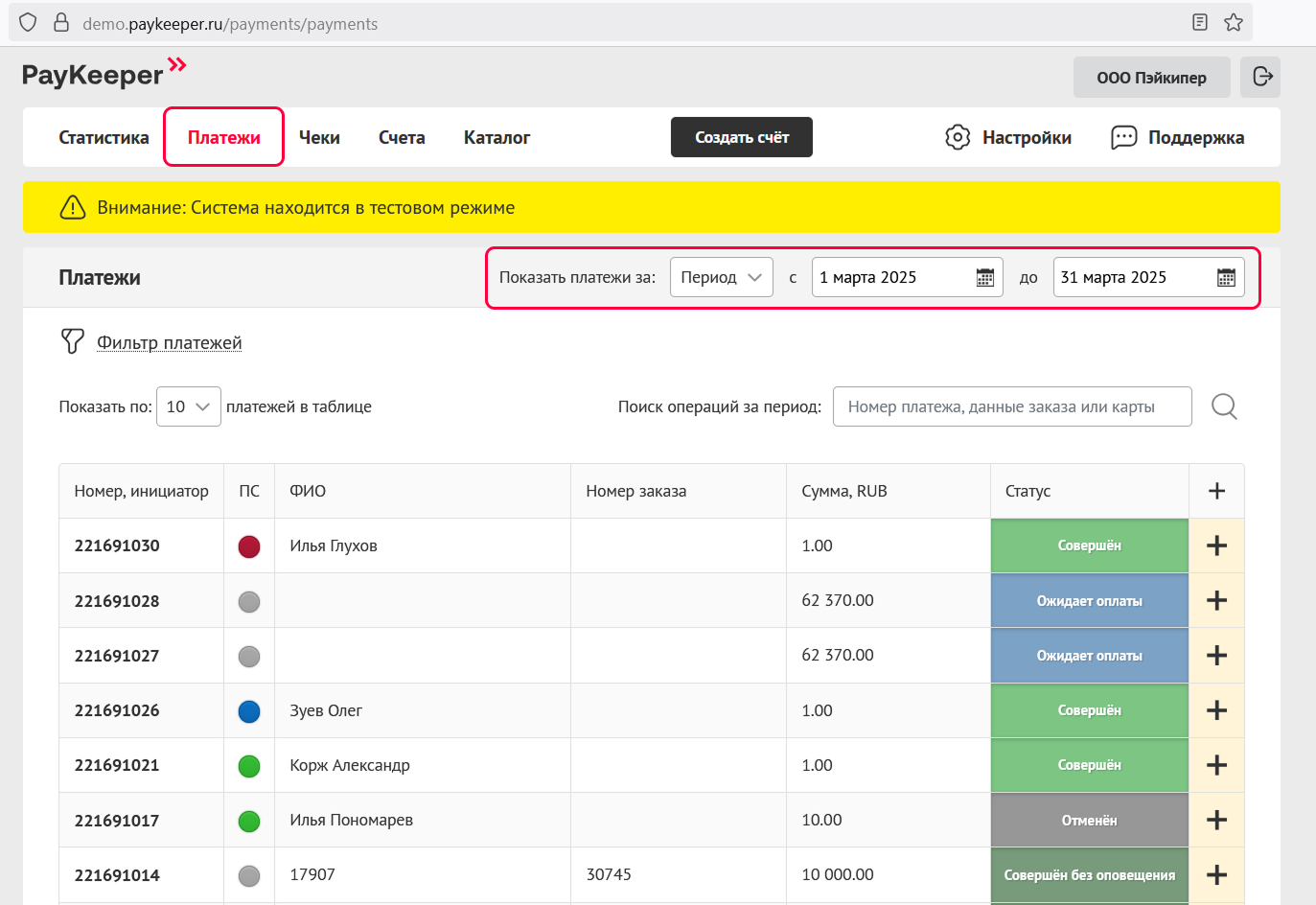The width and height of the screenshot is (1316, 905).
Task: Click order number 30745
Action: click(609, 874)
